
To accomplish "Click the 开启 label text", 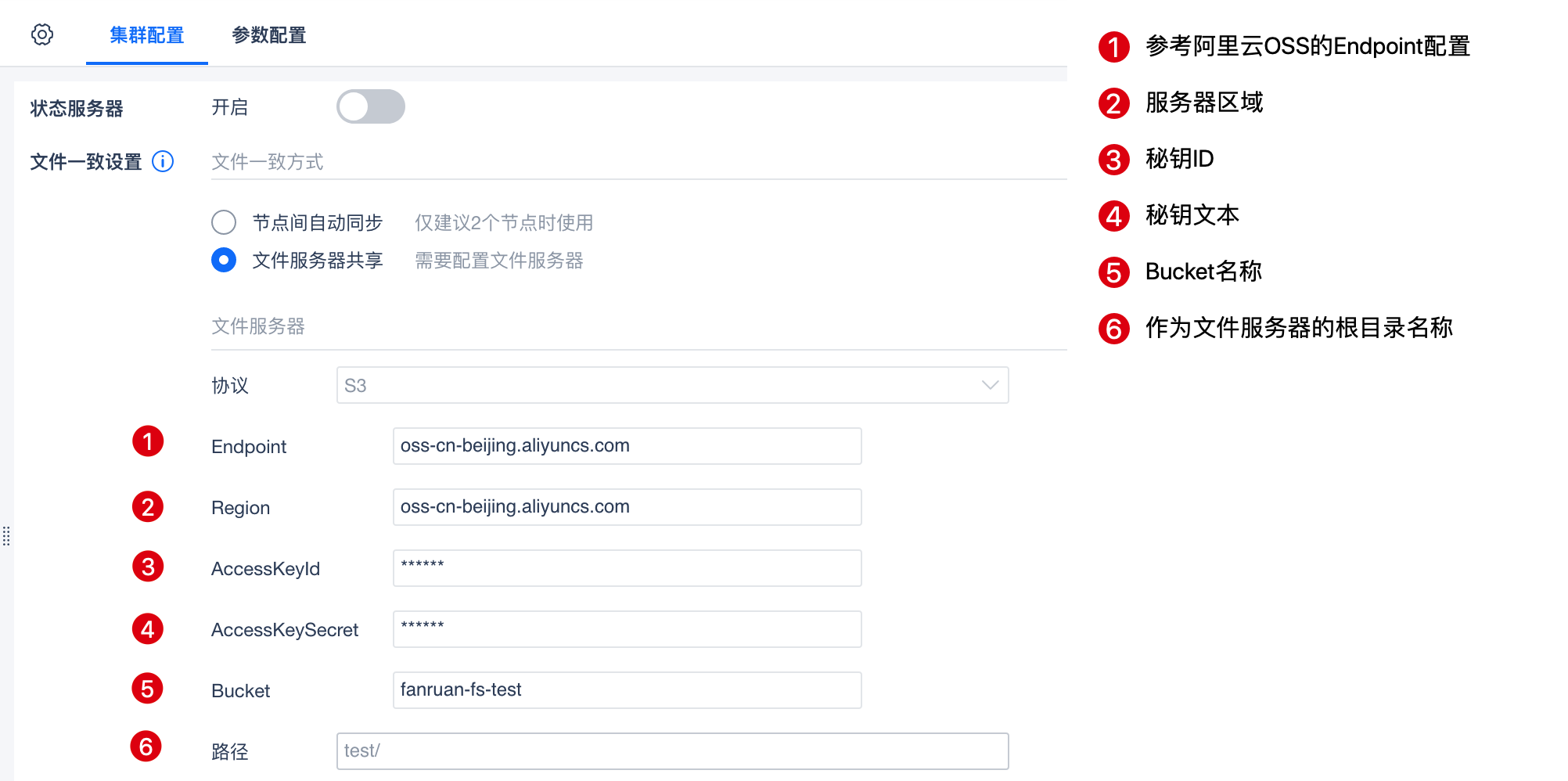I will coord(230,107).
